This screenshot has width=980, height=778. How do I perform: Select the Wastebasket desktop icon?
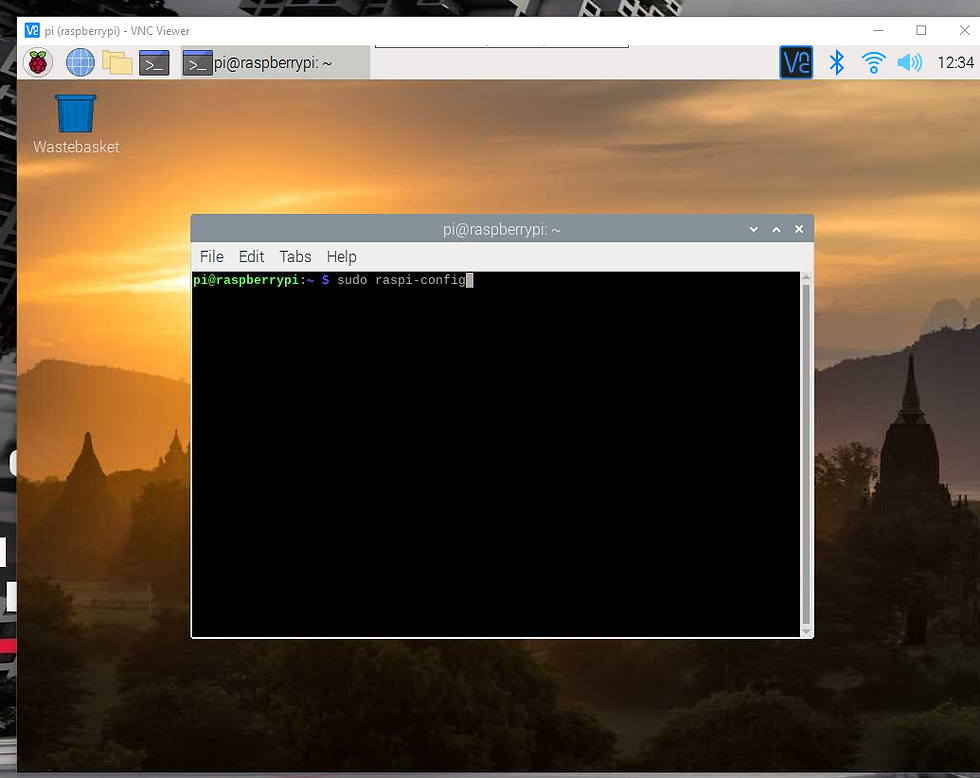coord(76,124)
